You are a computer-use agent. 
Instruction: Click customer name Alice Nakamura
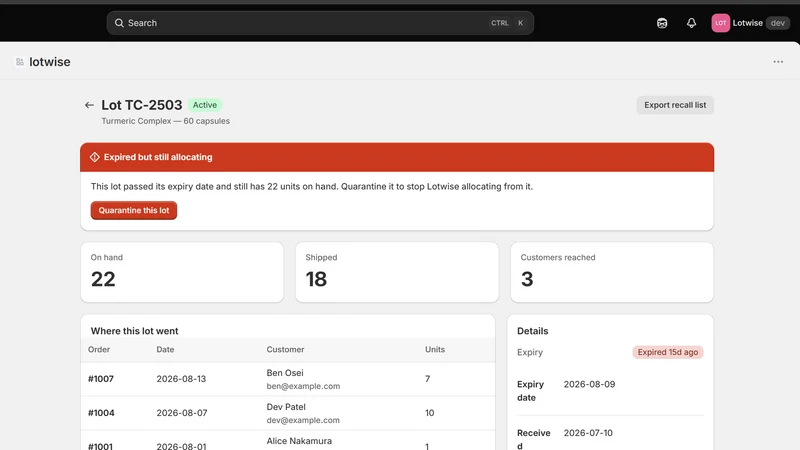299,441
